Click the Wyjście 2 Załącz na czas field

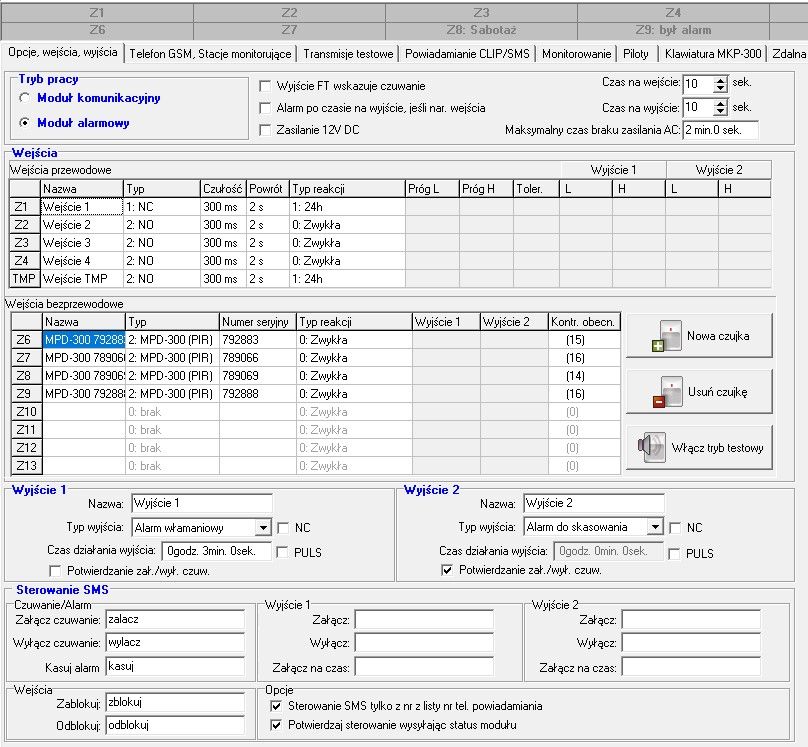point(691,667)
